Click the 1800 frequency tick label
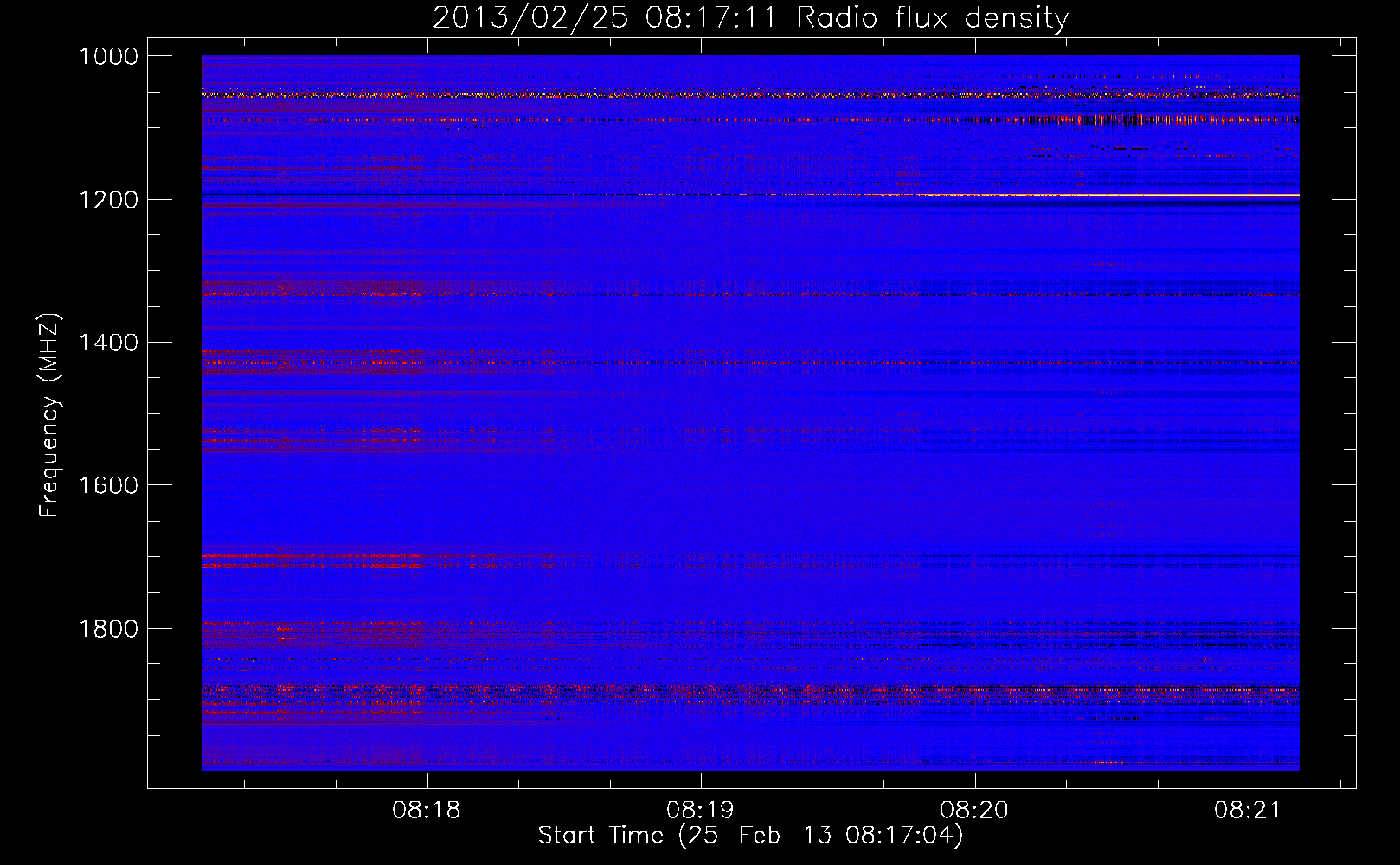 (108, 628)
